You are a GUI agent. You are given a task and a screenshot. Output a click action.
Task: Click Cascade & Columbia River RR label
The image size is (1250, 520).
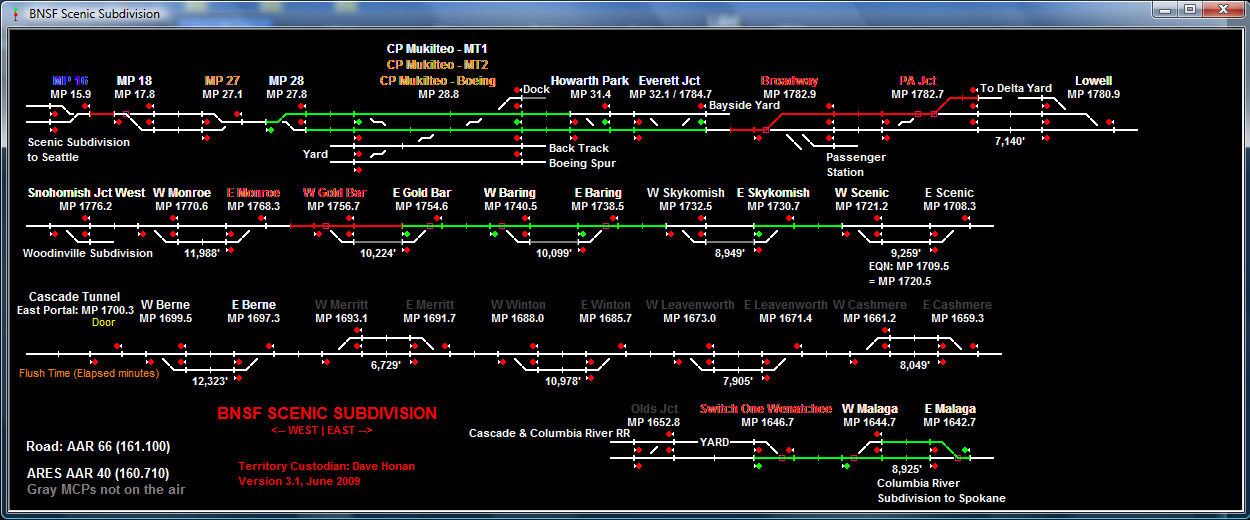click(x=550, y=433)
